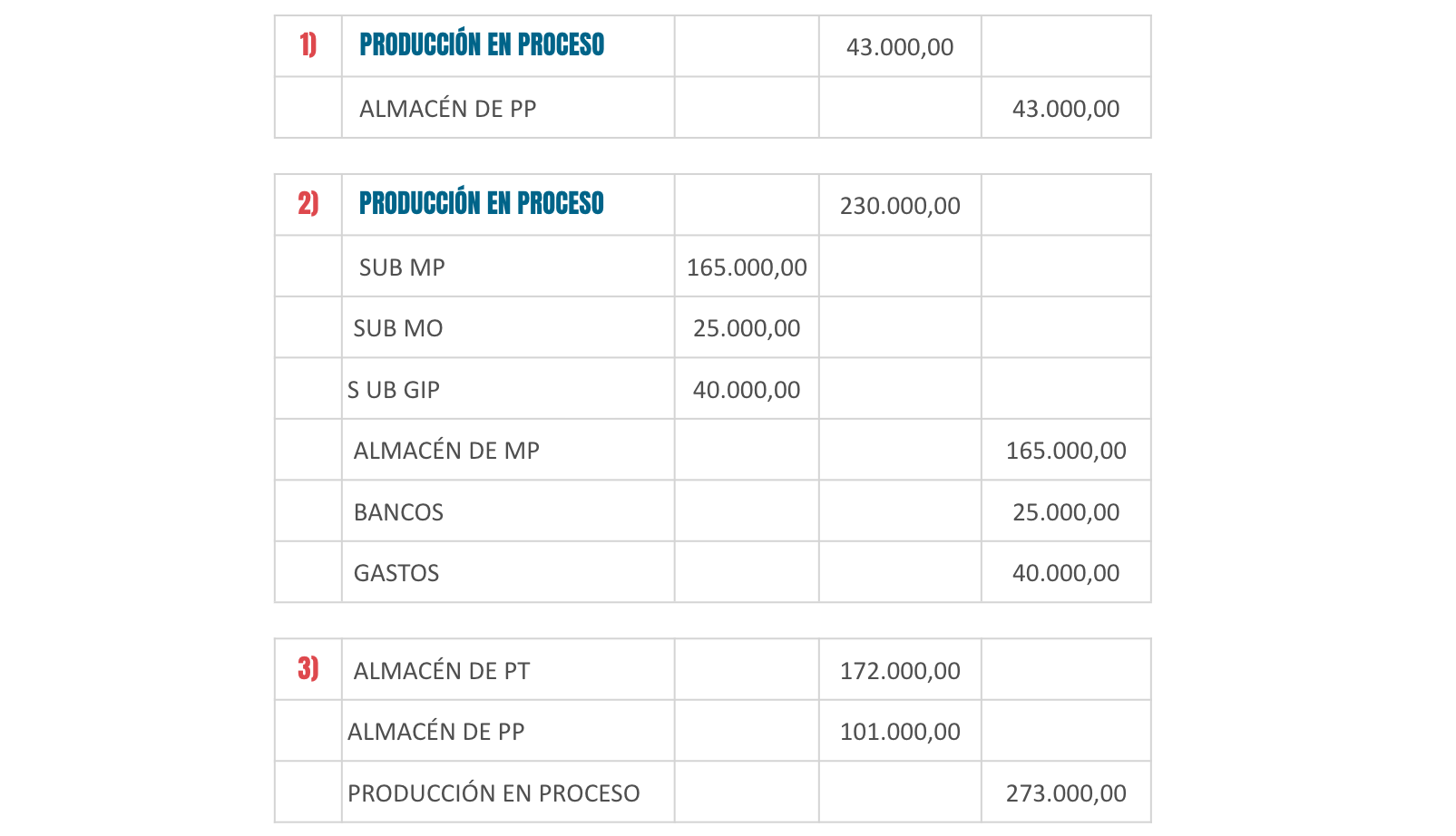Click the 165.000,00 value beside SUB MP

coord(747,267)
